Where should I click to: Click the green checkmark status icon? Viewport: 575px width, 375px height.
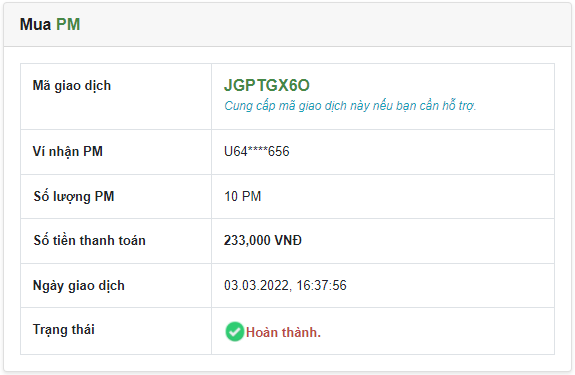tap(234, 332)
